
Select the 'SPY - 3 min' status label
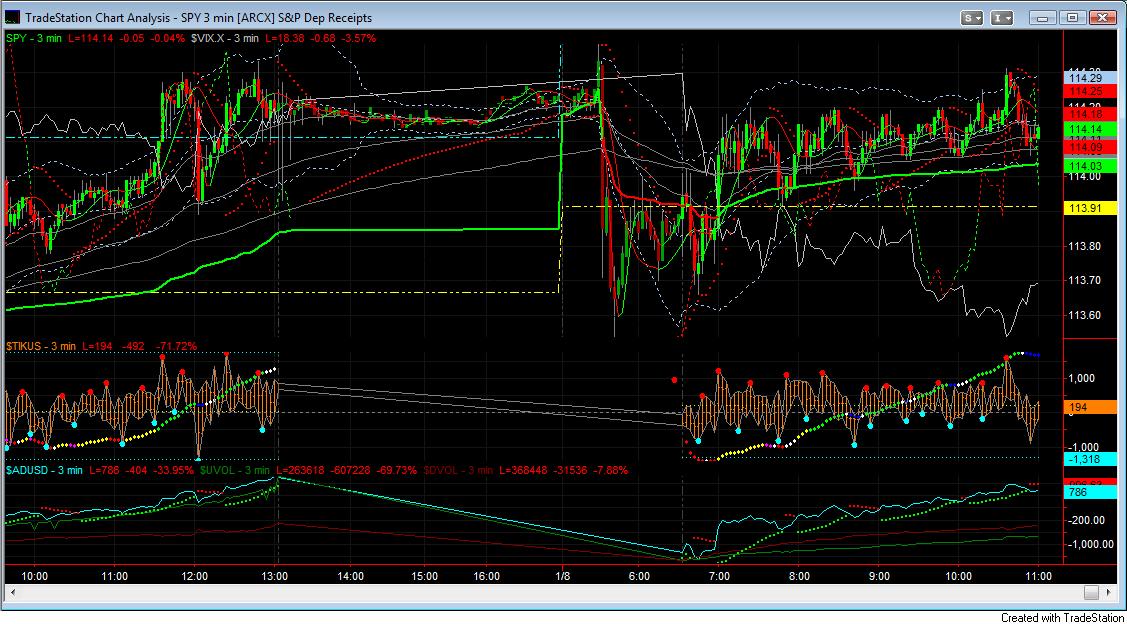click(x=36, y=38)
